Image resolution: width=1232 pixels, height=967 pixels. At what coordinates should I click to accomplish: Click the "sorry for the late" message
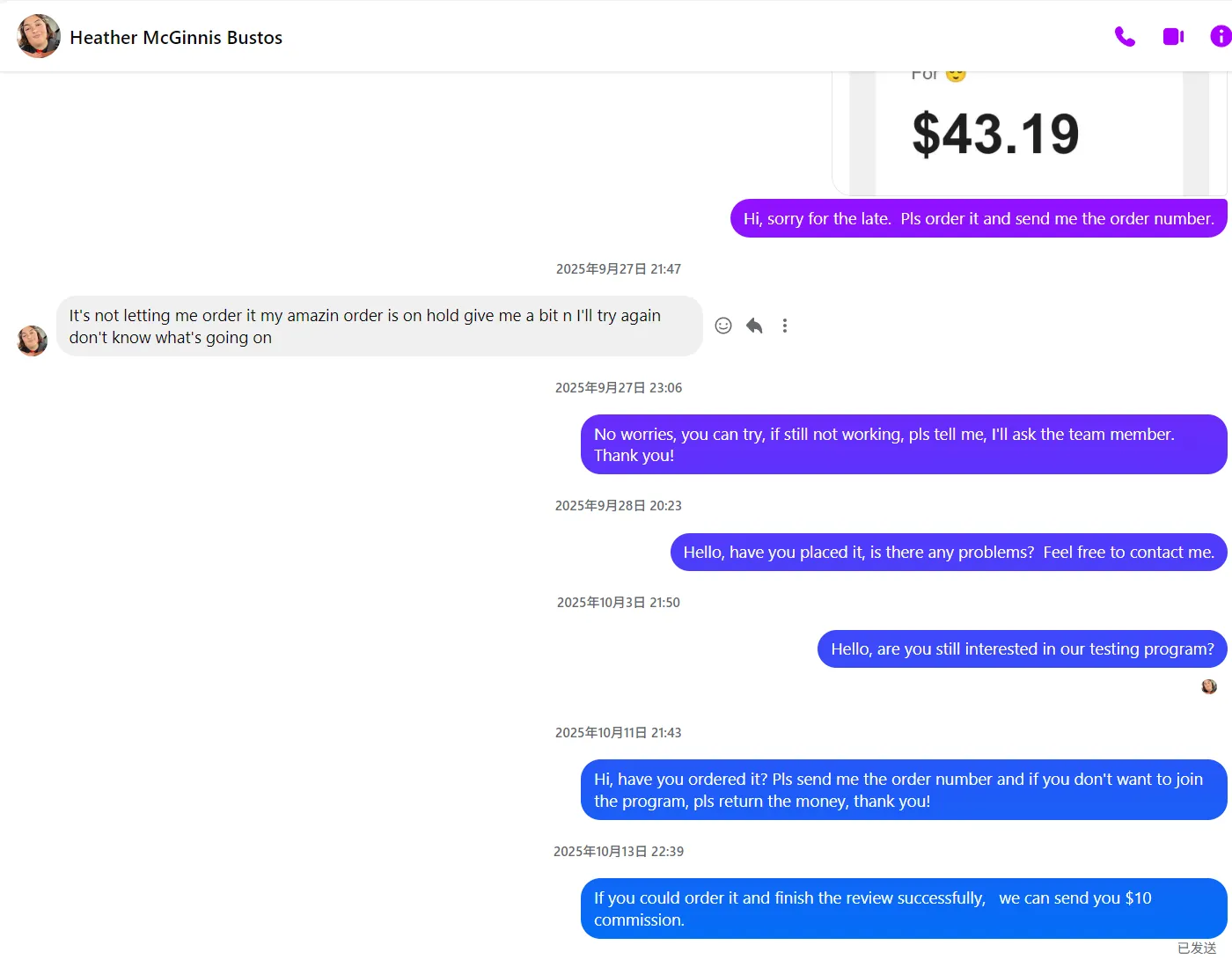(978, 219)
